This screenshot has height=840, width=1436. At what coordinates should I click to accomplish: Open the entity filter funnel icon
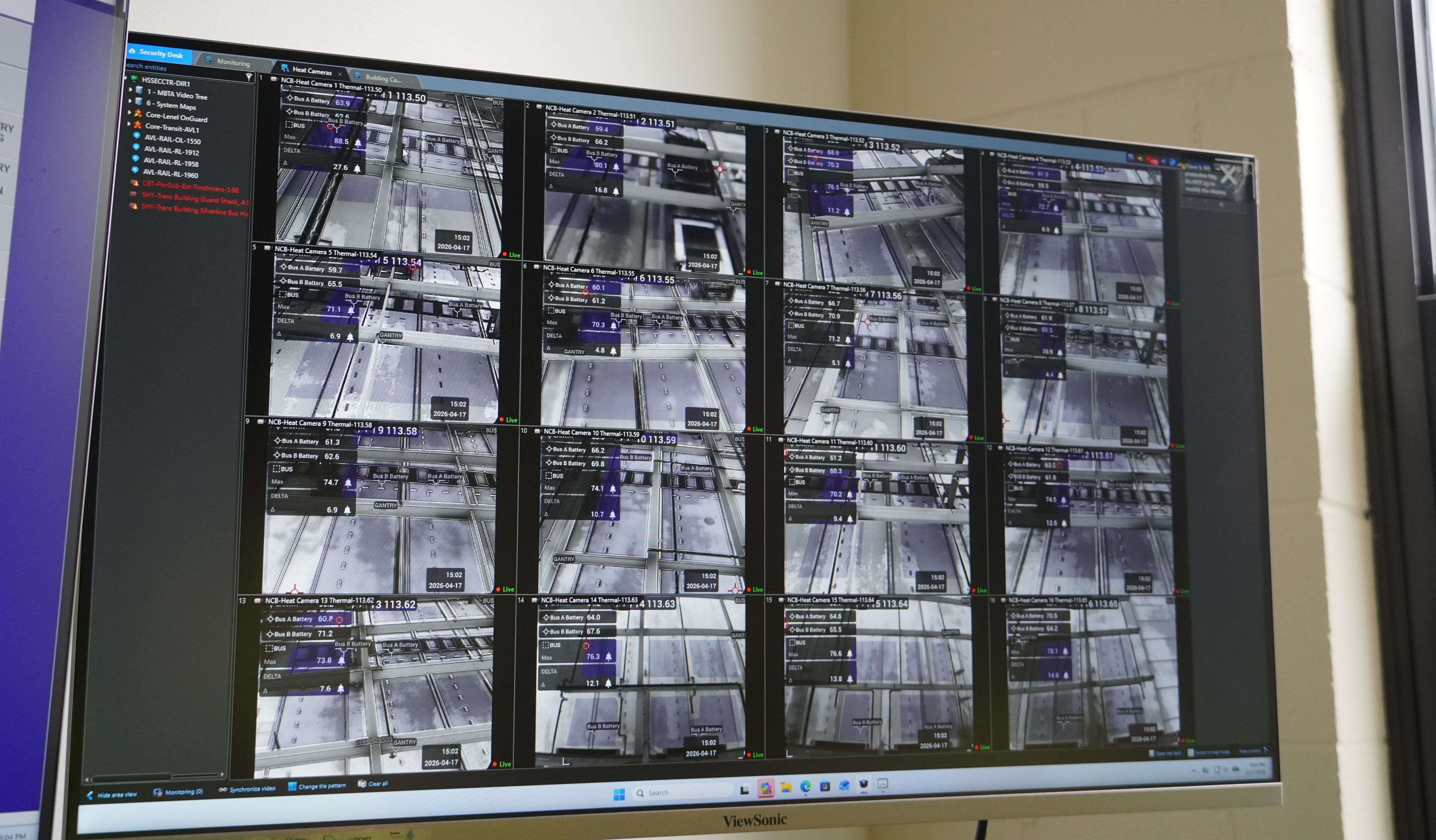(x=248, y=76)
